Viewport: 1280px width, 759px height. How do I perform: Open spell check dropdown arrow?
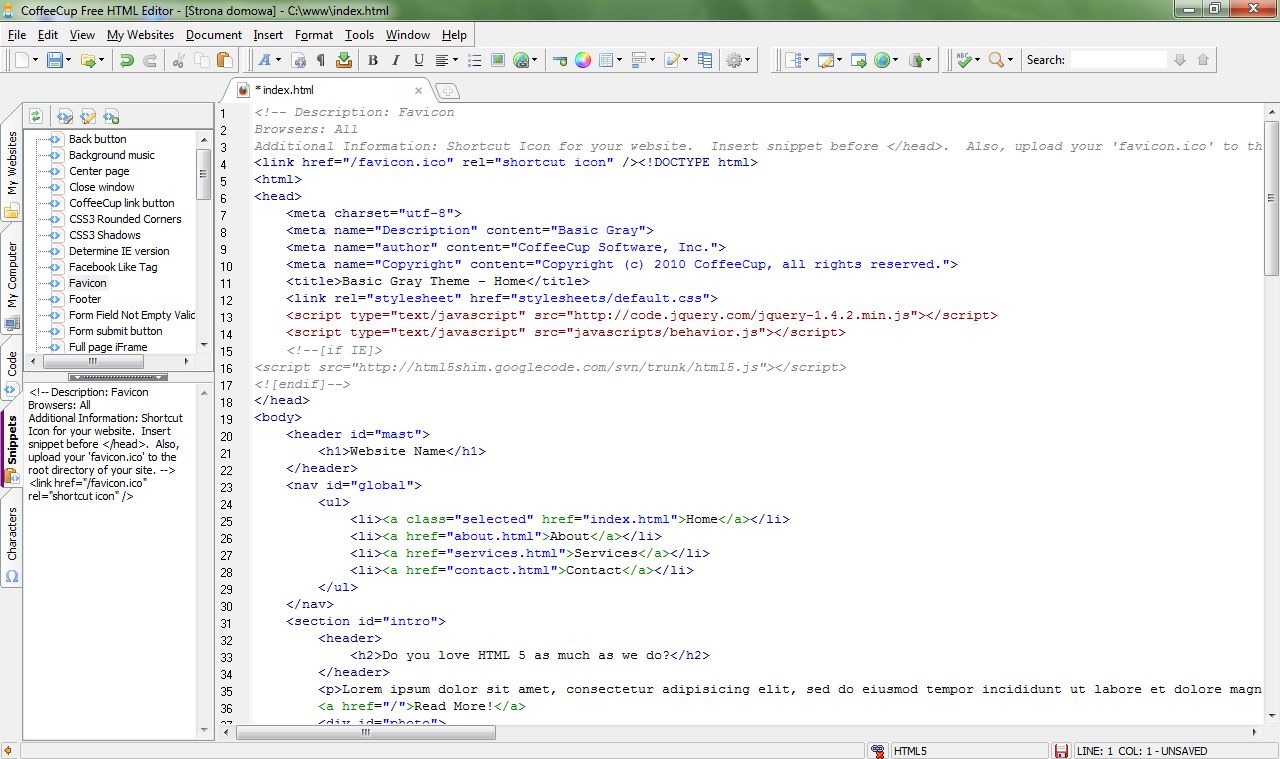[978, 60]
